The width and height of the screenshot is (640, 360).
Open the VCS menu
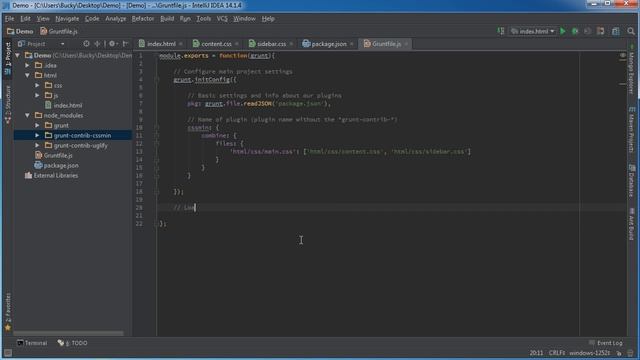pyautogui.click(x=222, y=19)
